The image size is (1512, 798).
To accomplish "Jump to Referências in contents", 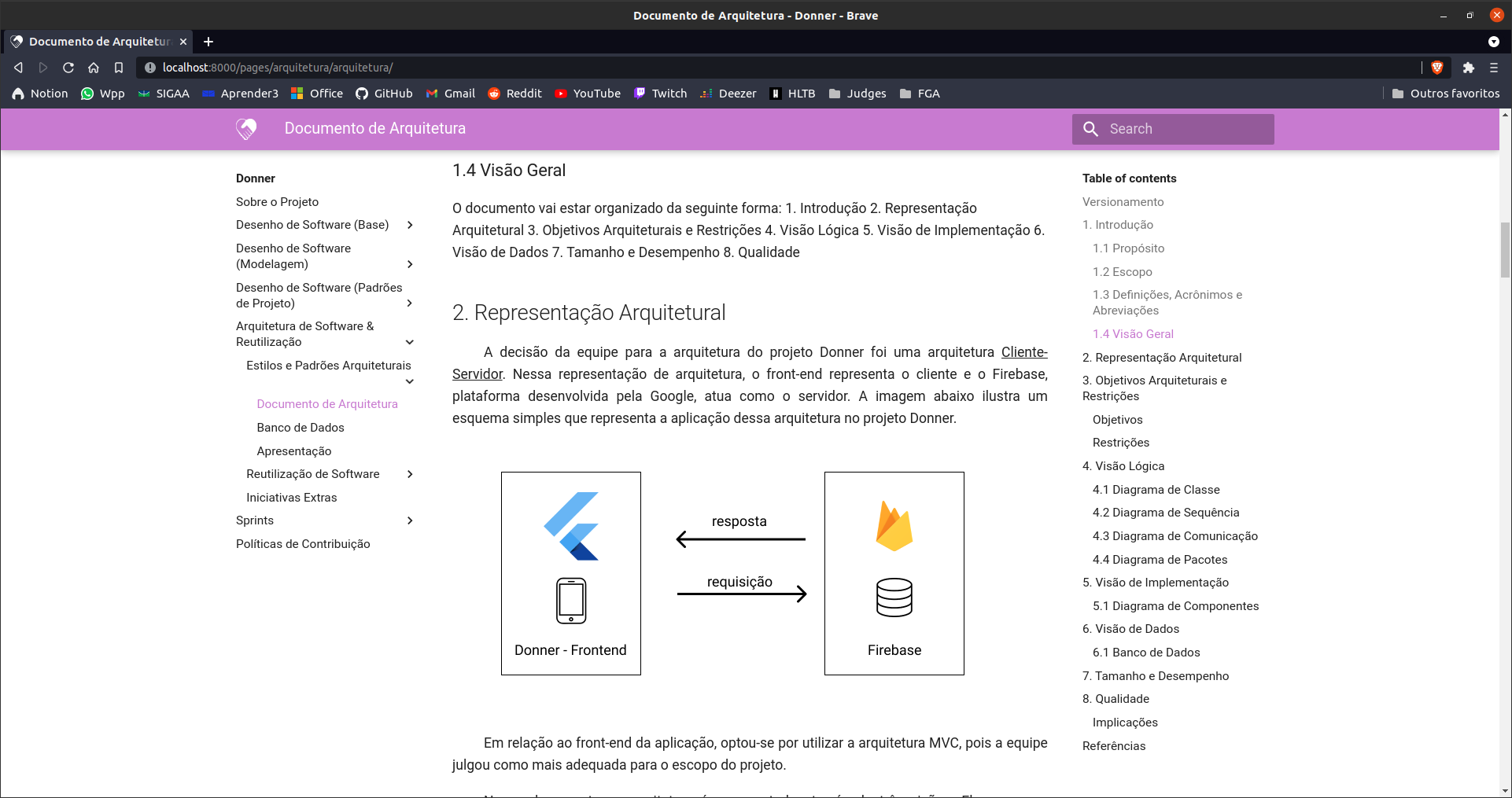I will tap(1114, 746).
